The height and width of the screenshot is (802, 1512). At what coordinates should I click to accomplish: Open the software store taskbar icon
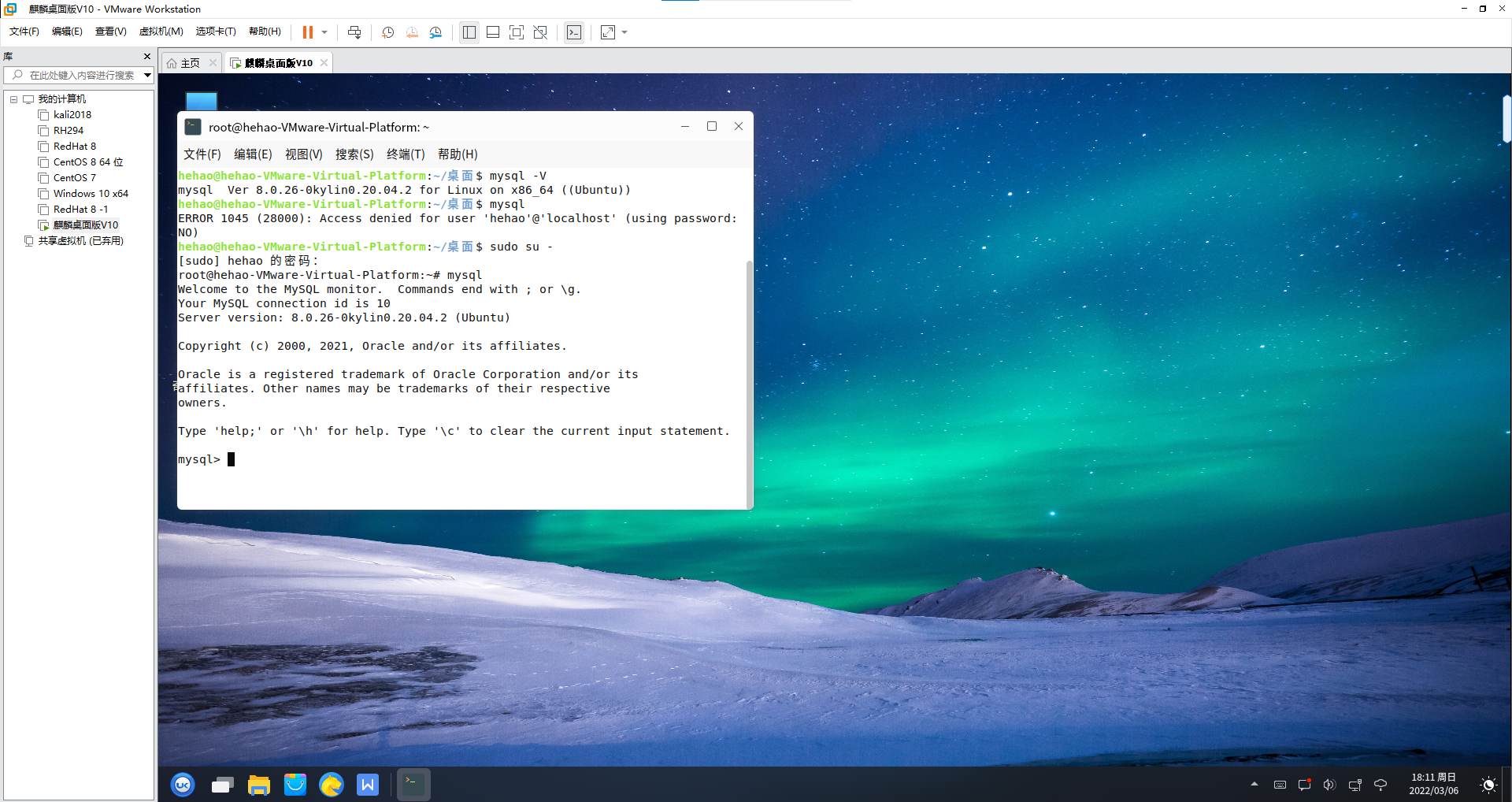tap(295, 785)
